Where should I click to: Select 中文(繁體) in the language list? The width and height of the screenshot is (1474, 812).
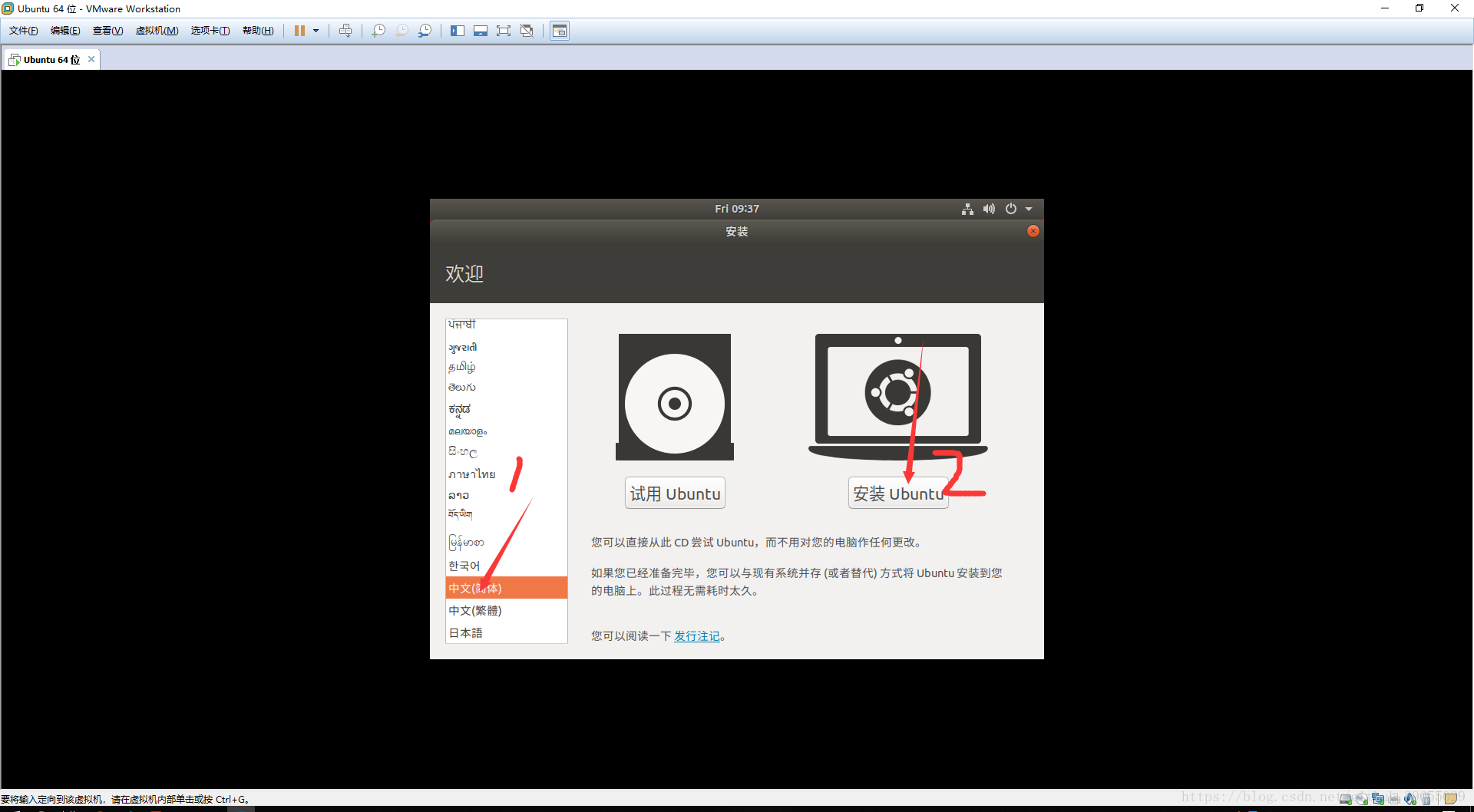(475, 611)
